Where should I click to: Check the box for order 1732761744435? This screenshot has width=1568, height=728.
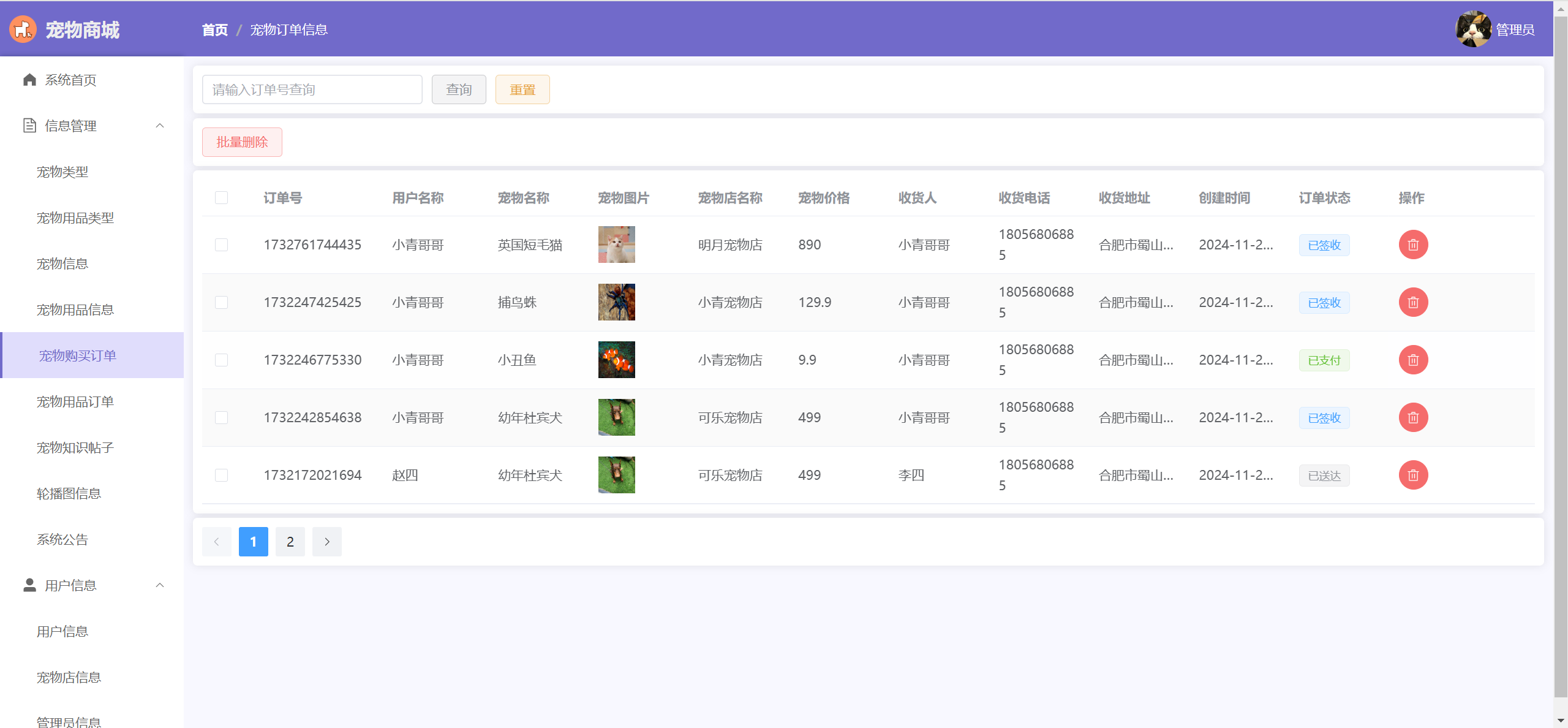(x=221, y=245)
